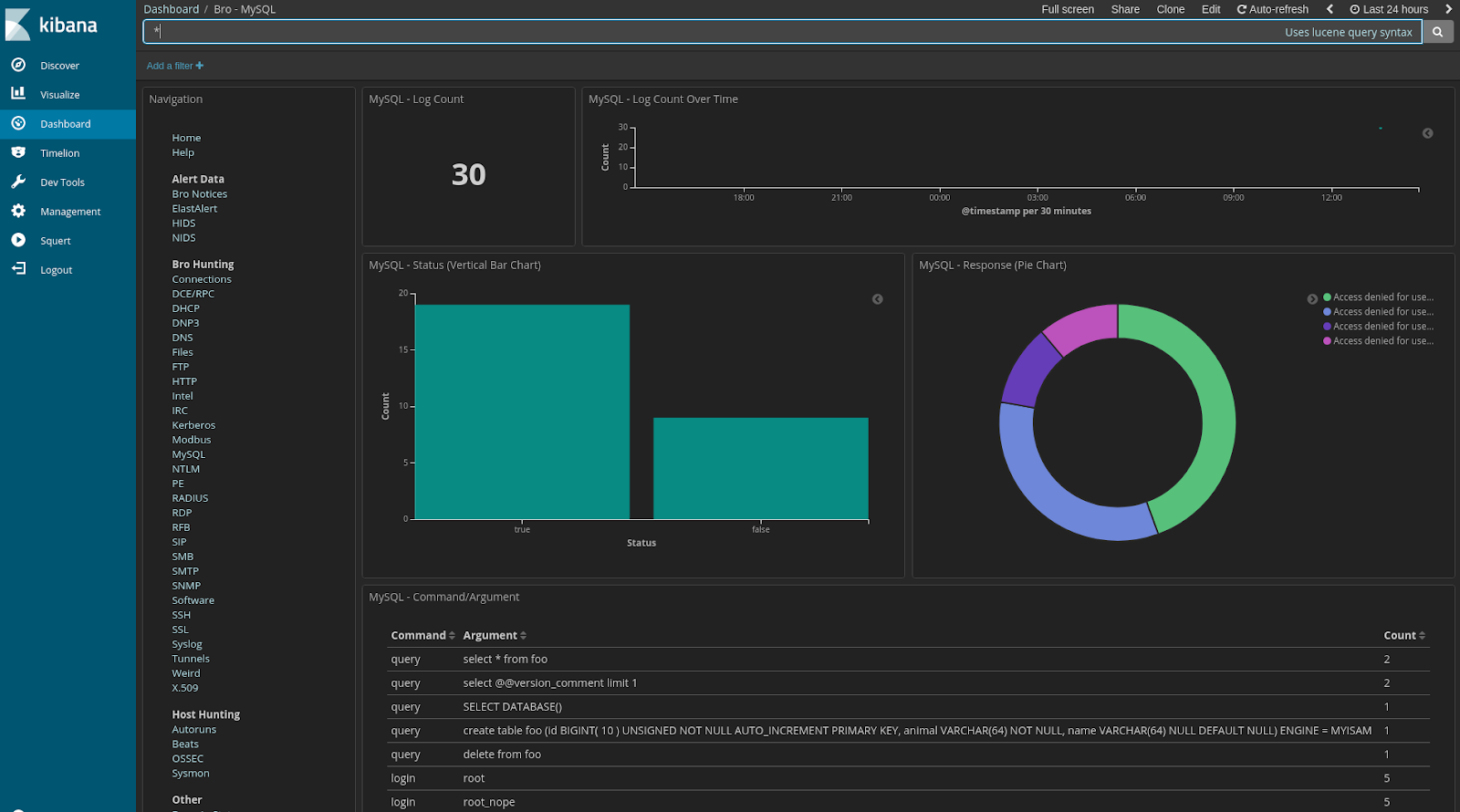Open HIDS alert link
Image resolution: width=1460 pixels, height=812 pixels.
183,224
